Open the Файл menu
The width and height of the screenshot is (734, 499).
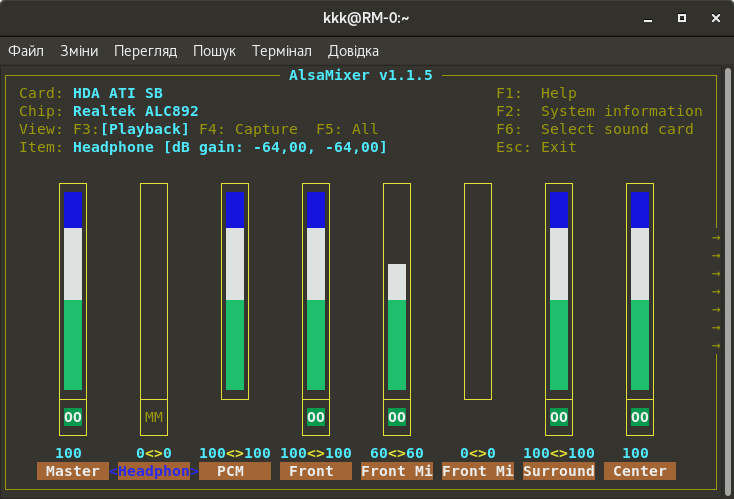(26, 51)
